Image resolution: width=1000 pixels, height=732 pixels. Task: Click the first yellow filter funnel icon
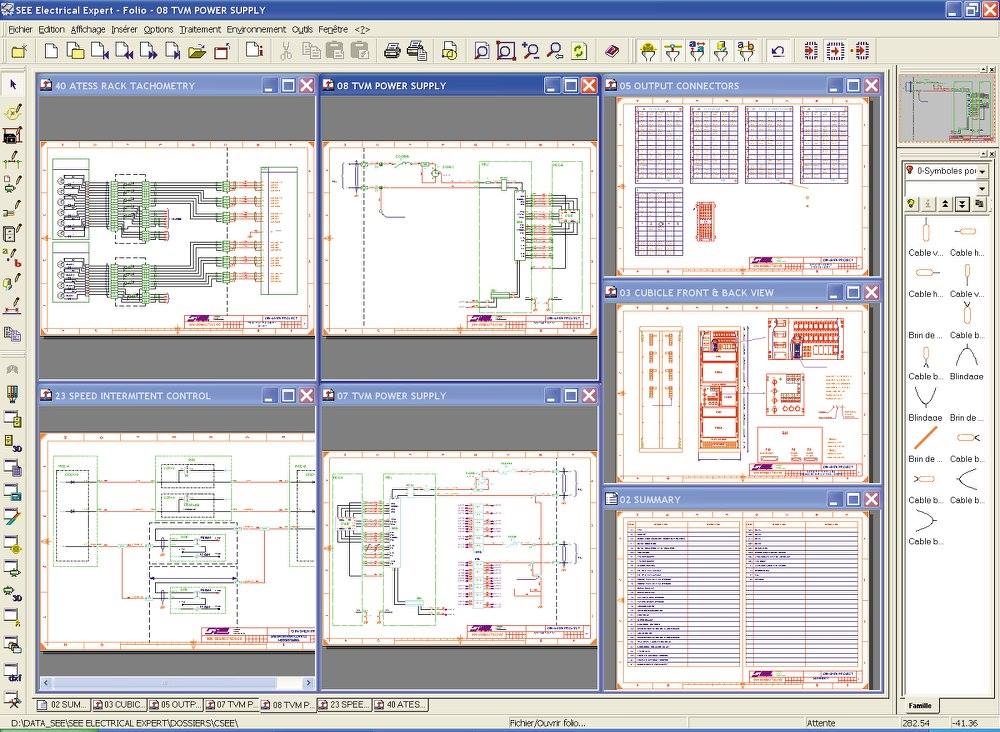[x=649, y=51]
